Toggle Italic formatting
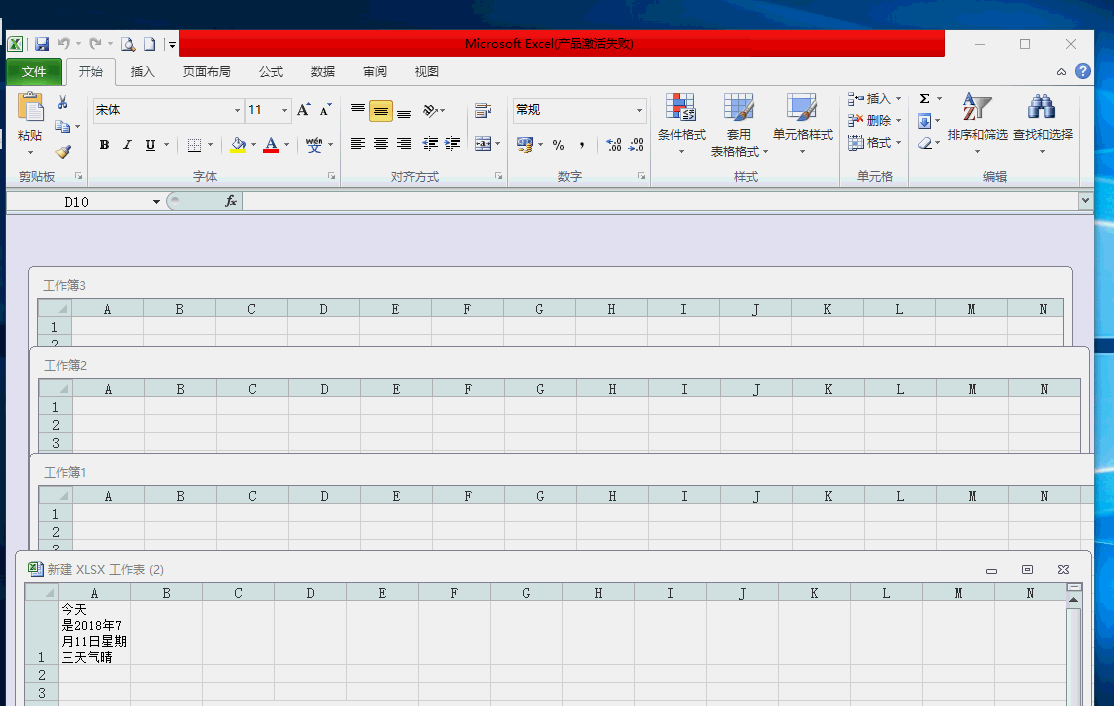Screen dimensions: 1114x706 [x=127, y=145]
